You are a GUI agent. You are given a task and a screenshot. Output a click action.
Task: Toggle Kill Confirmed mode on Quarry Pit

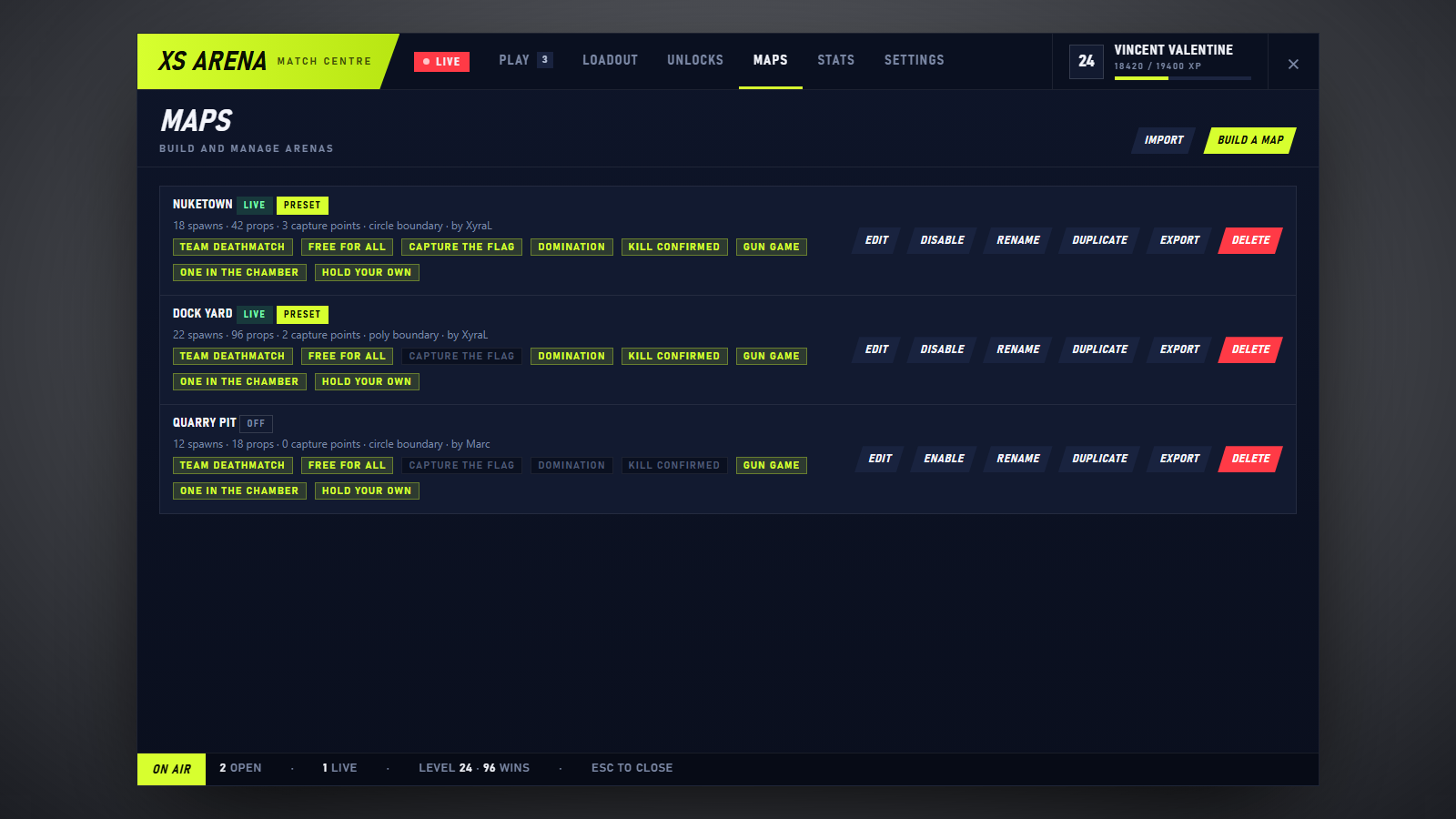click(674, 465)
